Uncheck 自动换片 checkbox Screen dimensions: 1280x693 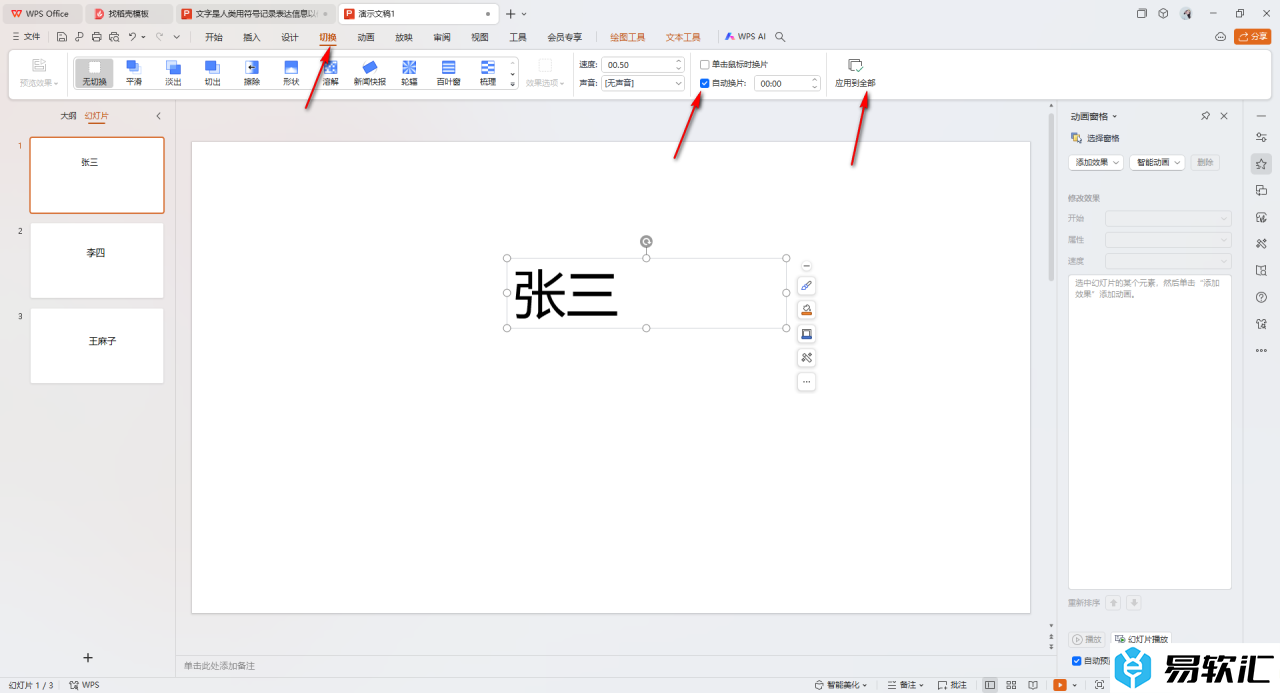click(x=705, y=84)
